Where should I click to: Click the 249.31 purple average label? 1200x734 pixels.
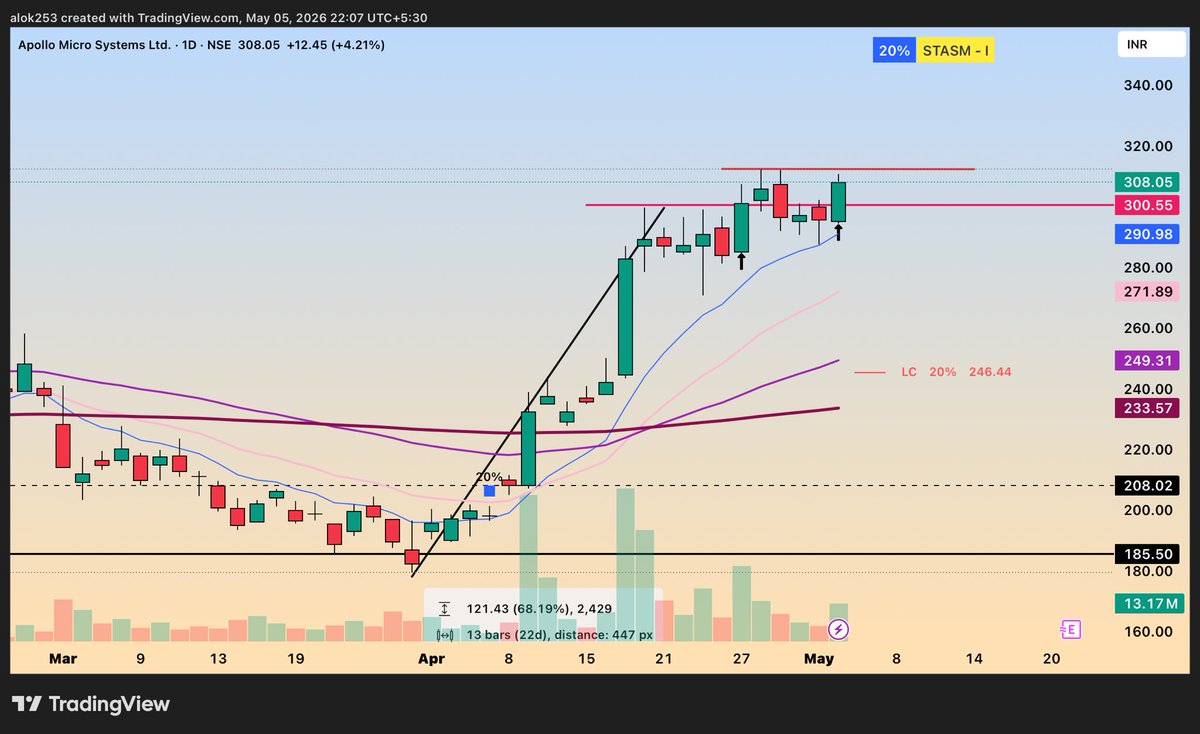(1148, 360)
